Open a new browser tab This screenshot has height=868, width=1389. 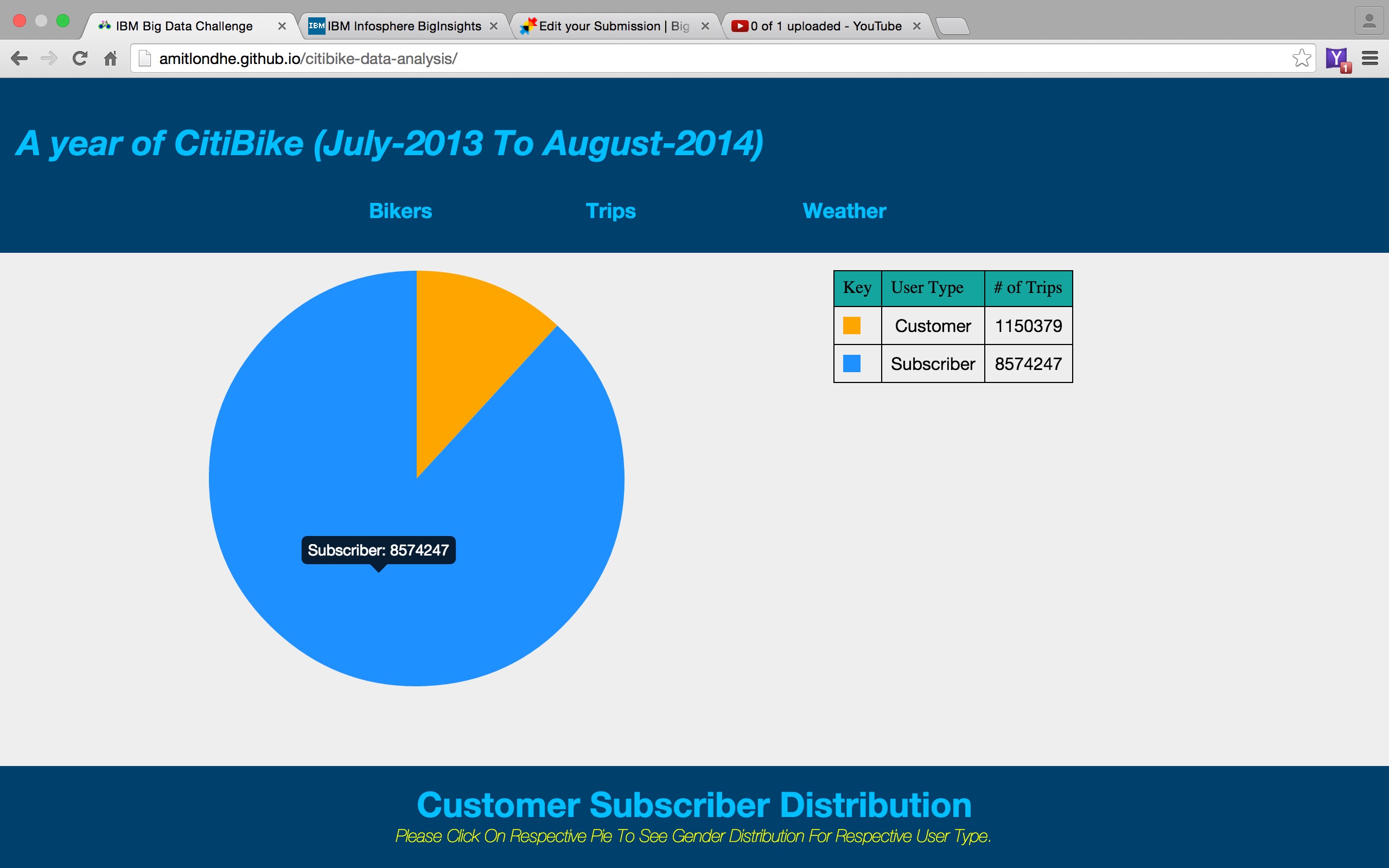click(953, 27)
